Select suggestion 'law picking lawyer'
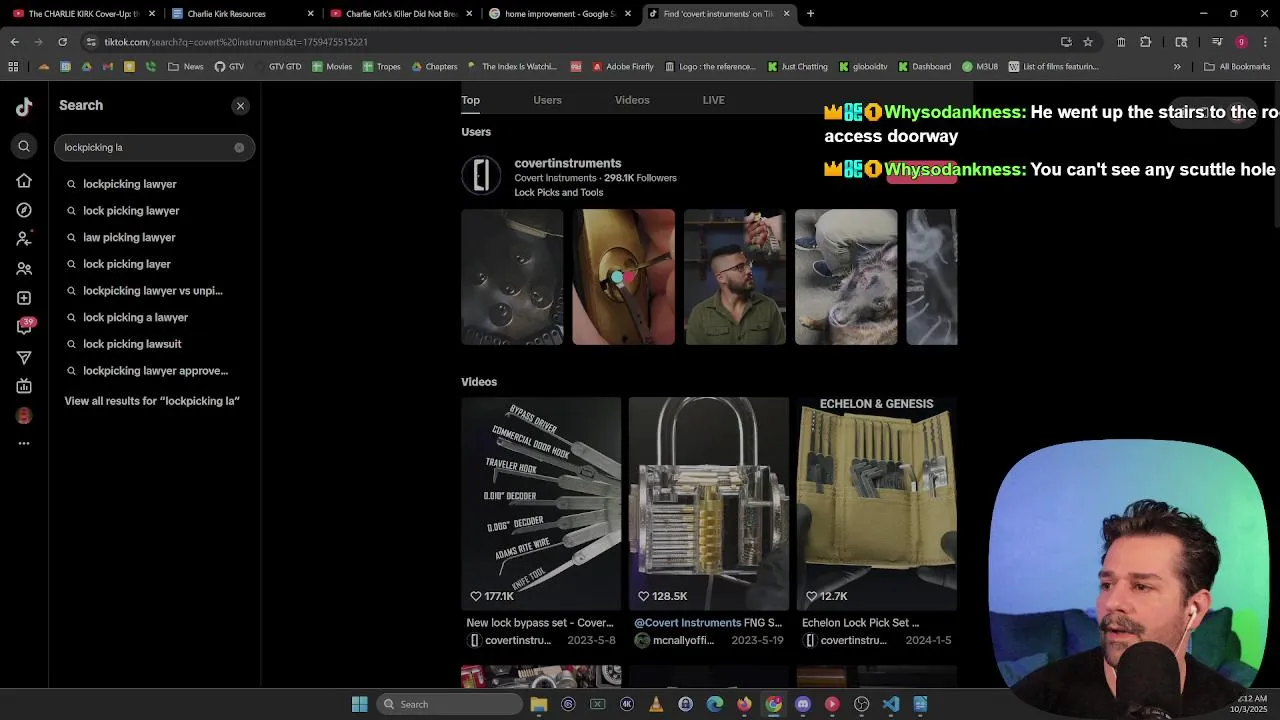 pos(155,237)
